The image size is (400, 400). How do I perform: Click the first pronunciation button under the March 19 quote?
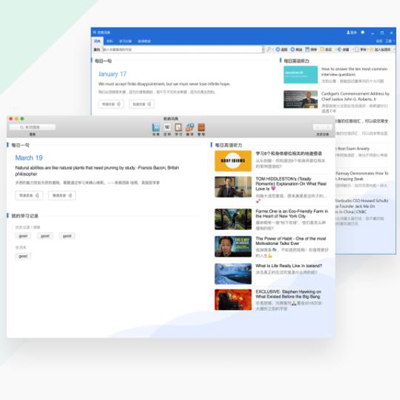[29, 195]
